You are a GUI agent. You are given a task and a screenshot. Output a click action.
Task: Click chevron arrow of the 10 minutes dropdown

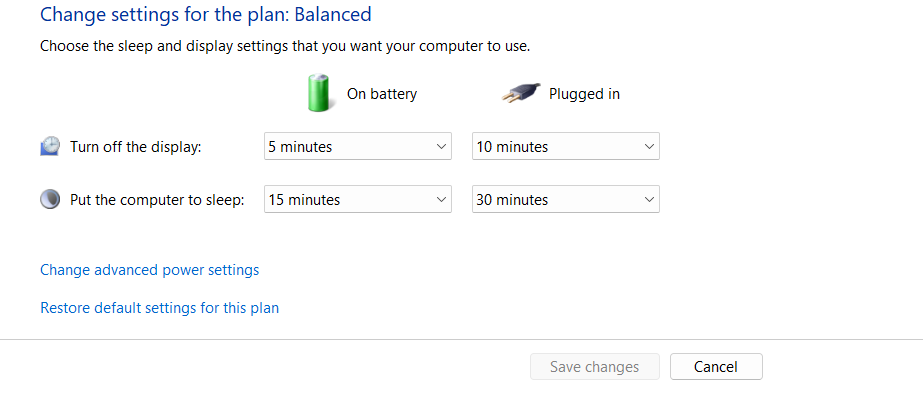649,147
